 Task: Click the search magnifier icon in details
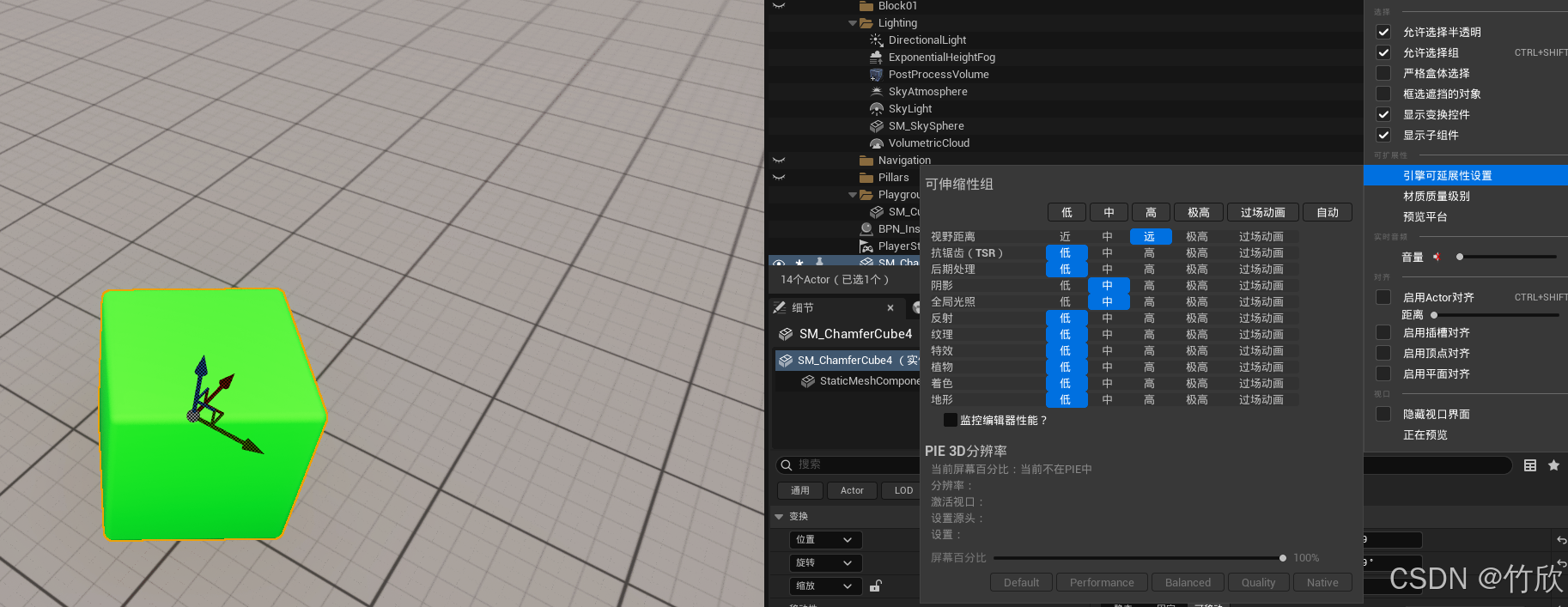(x=786, y=465)
